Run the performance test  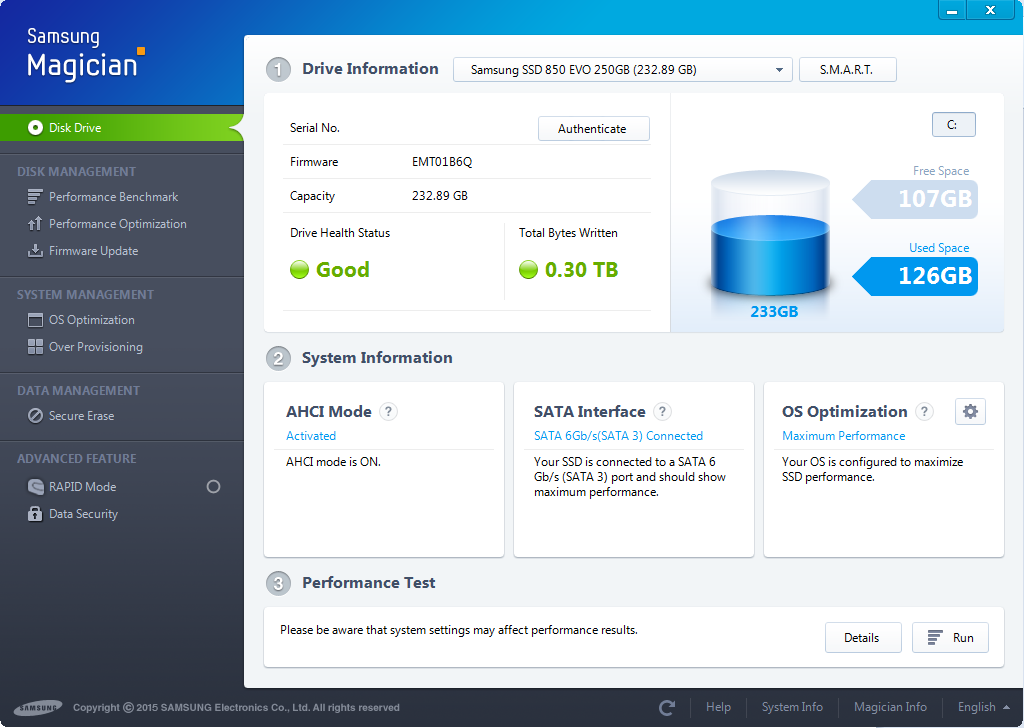point(950,638)
